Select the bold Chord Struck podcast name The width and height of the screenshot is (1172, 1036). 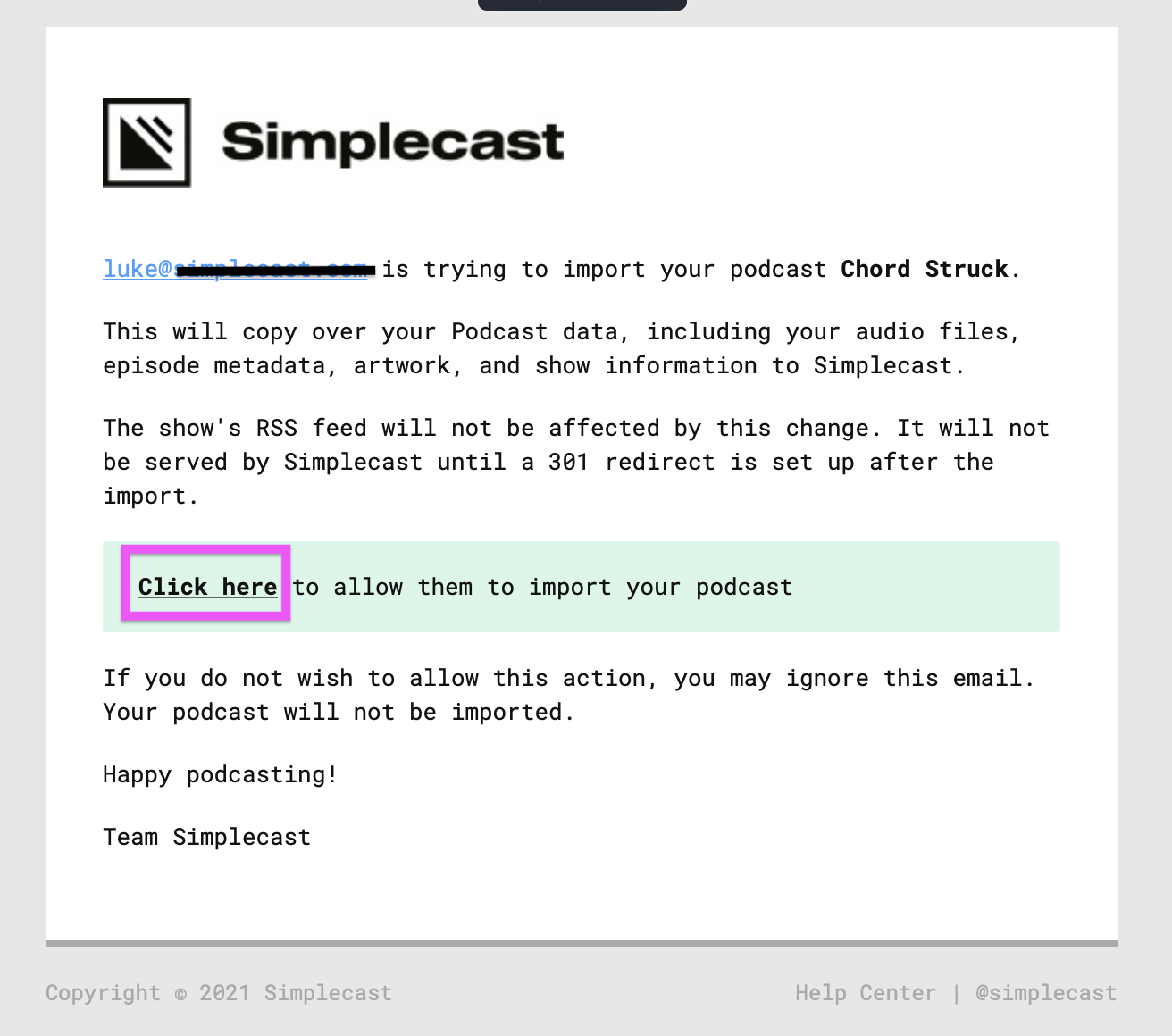tap(925, 269)
